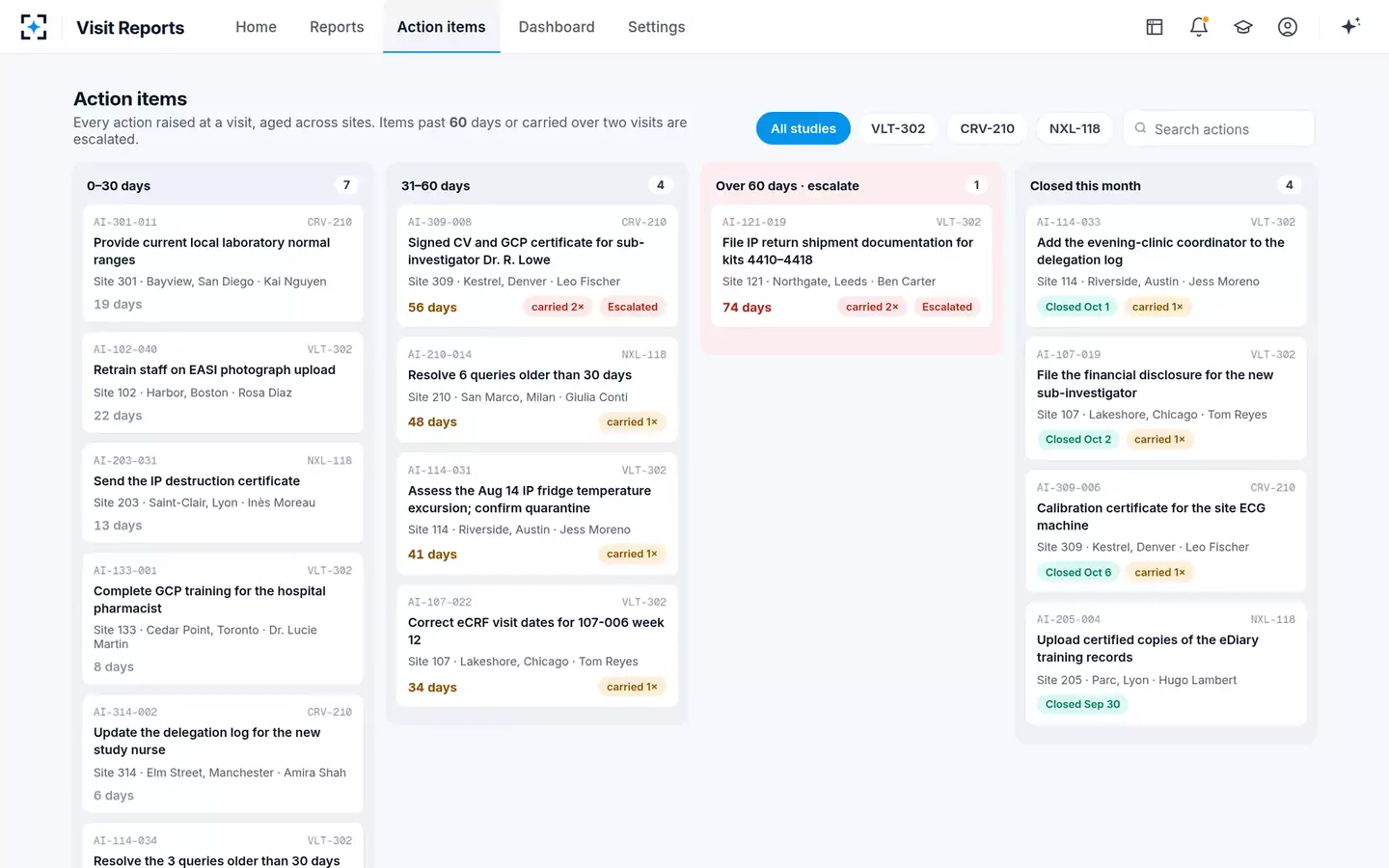Click the Closed this month column header
The image size is (1389, 868).
(1085, 186)
